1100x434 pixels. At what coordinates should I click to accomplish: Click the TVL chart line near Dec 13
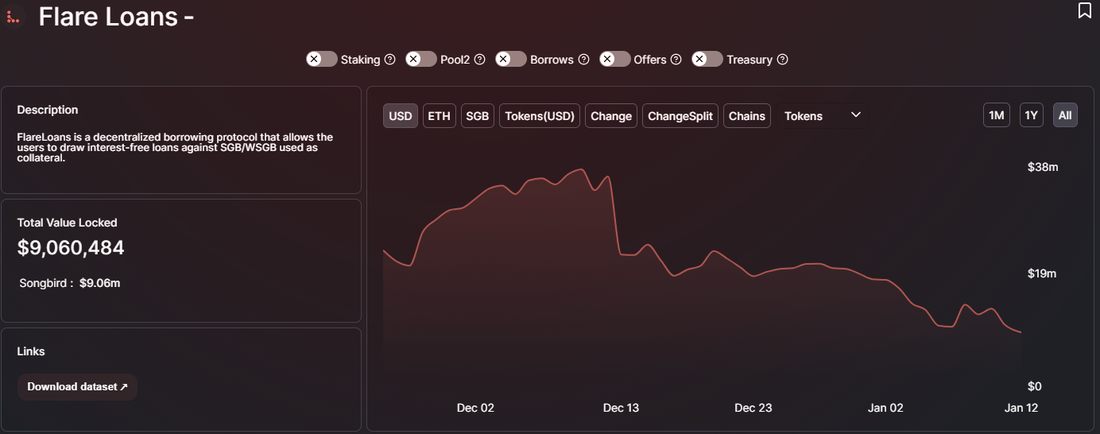pos(620,255)
